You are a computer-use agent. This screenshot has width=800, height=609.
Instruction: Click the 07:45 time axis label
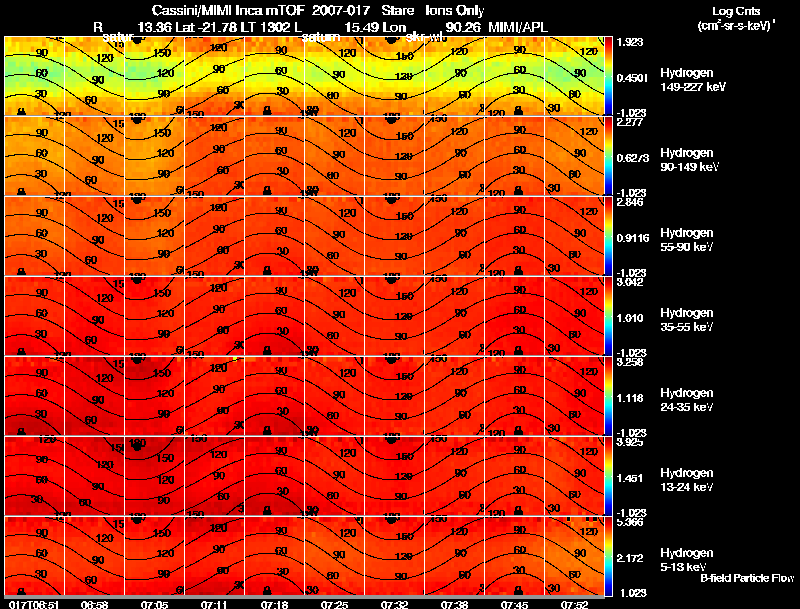(x=514, y=604)
